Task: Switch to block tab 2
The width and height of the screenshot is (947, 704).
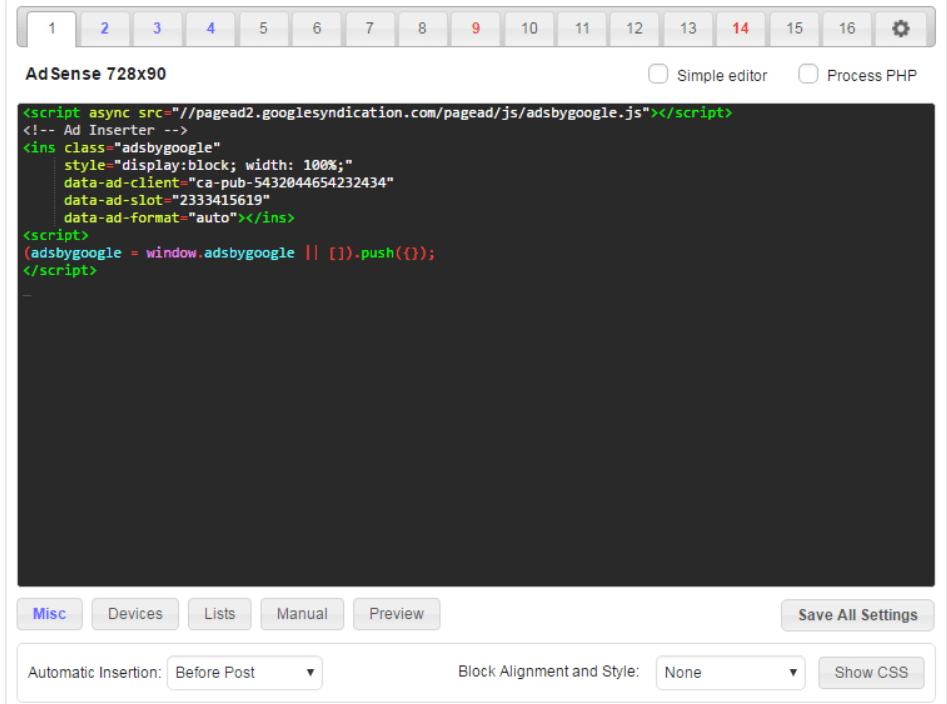Action: 104,28
